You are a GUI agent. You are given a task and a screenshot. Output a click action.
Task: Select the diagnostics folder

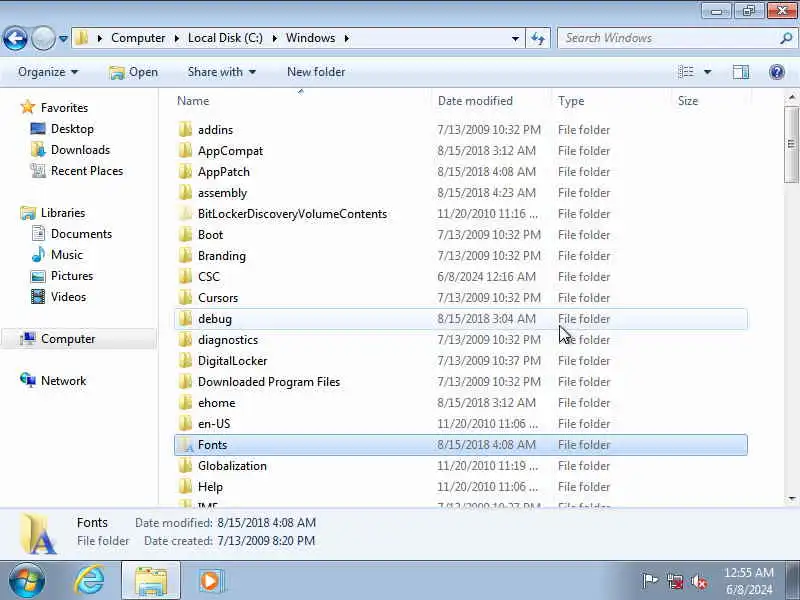228,340
